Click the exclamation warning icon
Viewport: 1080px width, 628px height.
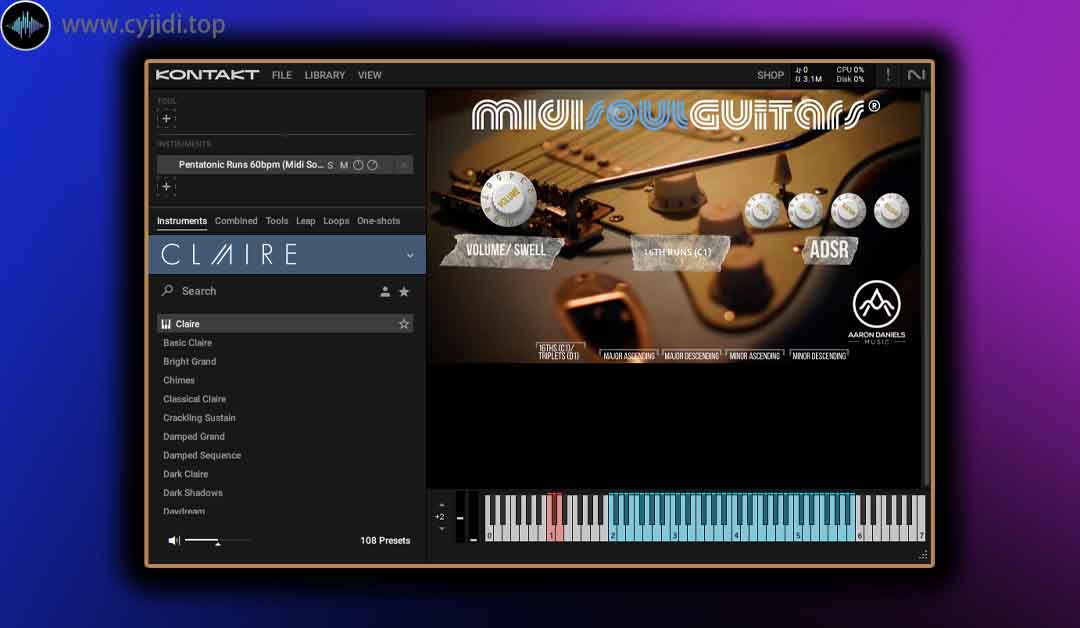point(888,75)
